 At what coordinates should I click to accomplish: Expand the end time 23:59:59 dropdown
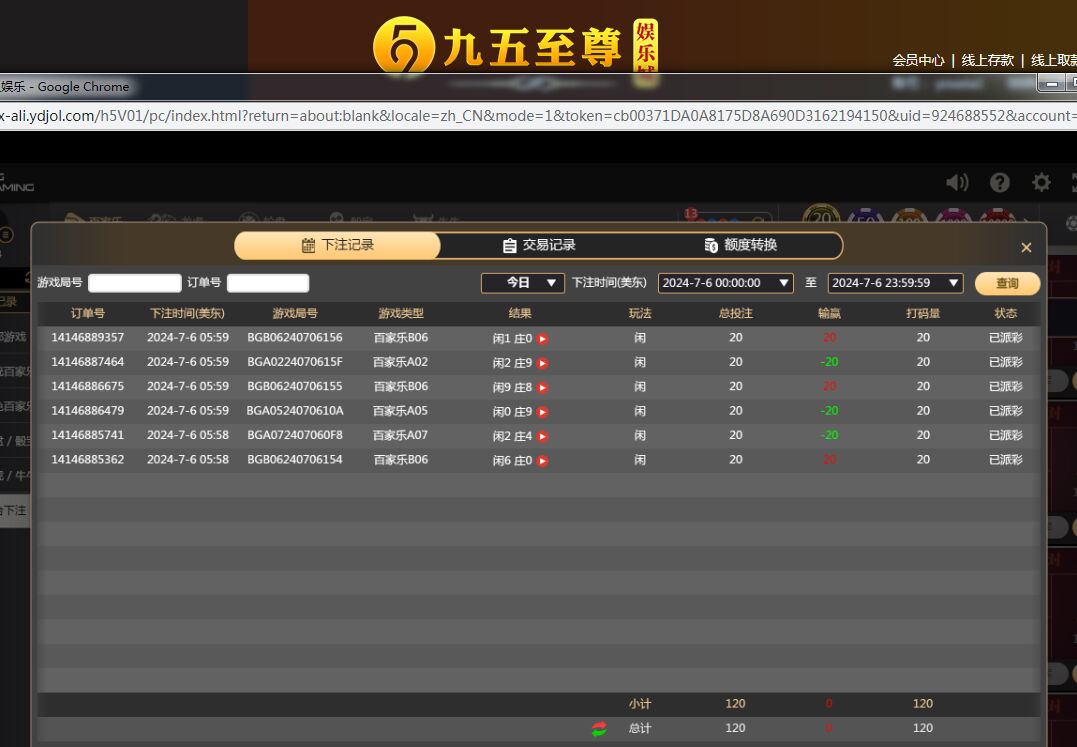click(895, 283)
